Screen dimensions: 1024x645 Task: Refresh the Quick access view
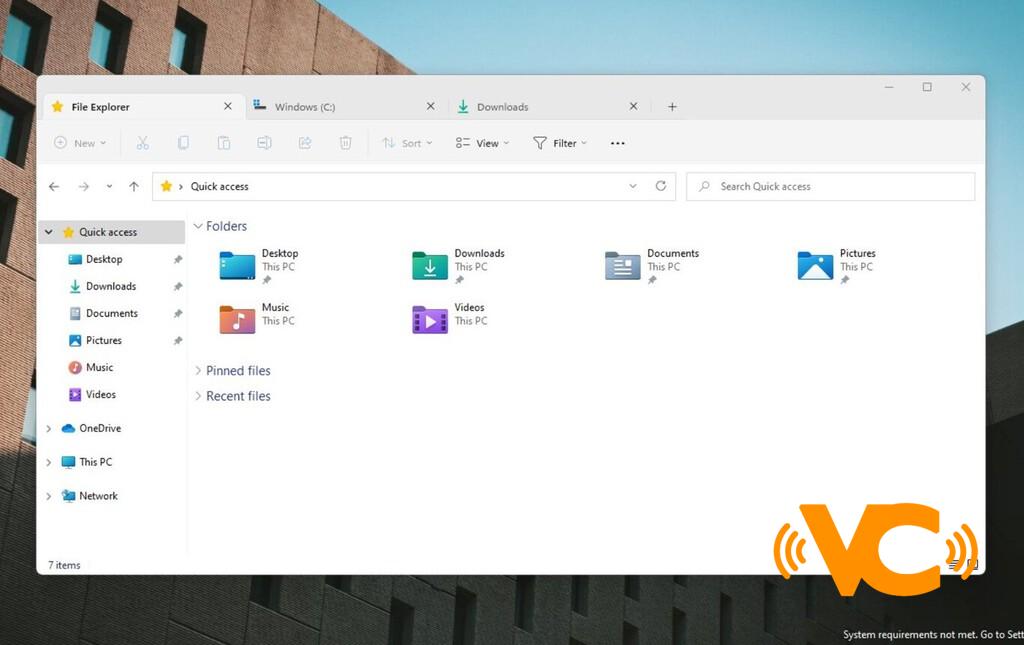(x=660, y=186)
